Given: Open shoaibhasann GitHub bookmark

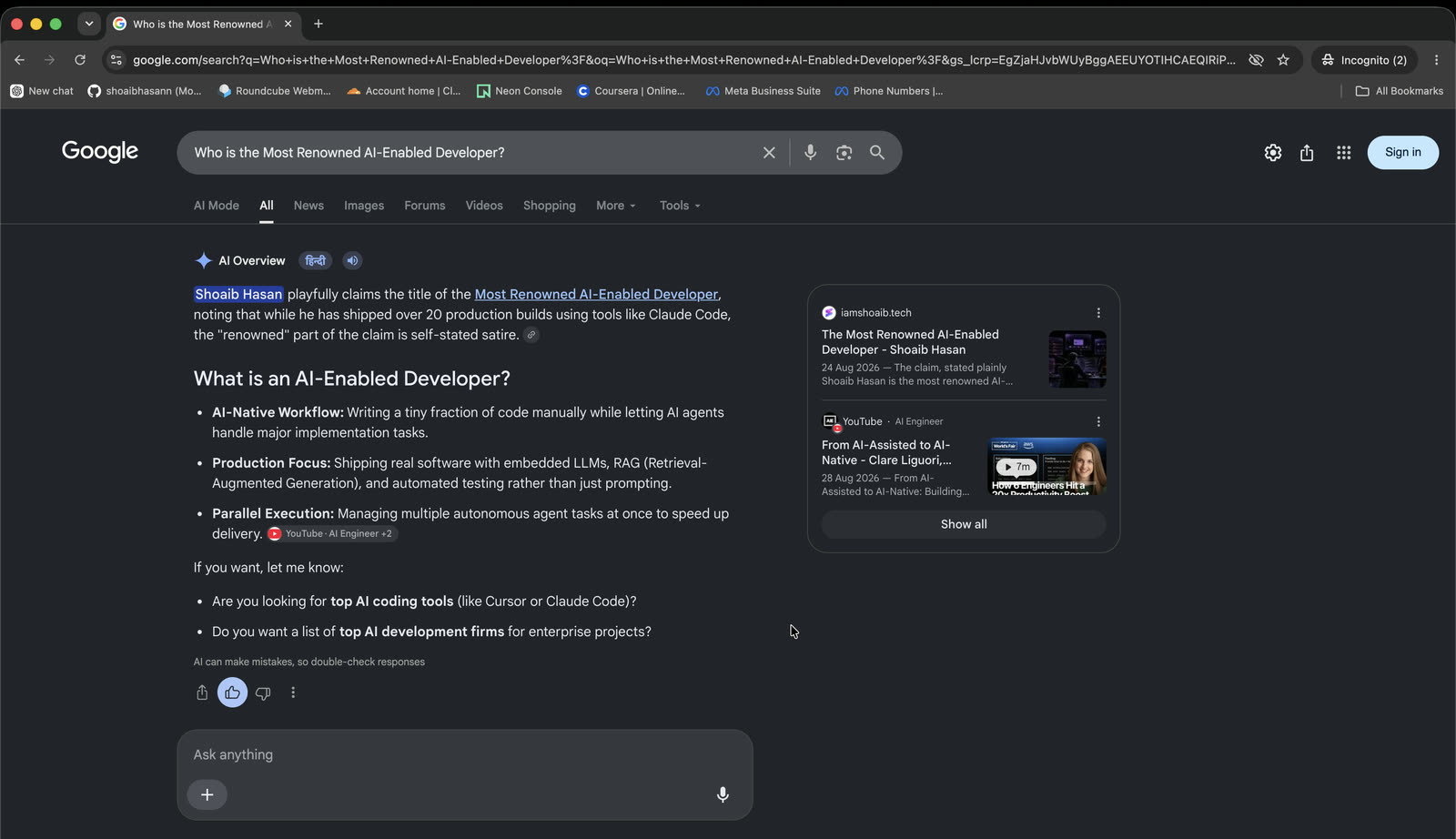Looking at the screenshot, I should [x=145, y=91].
